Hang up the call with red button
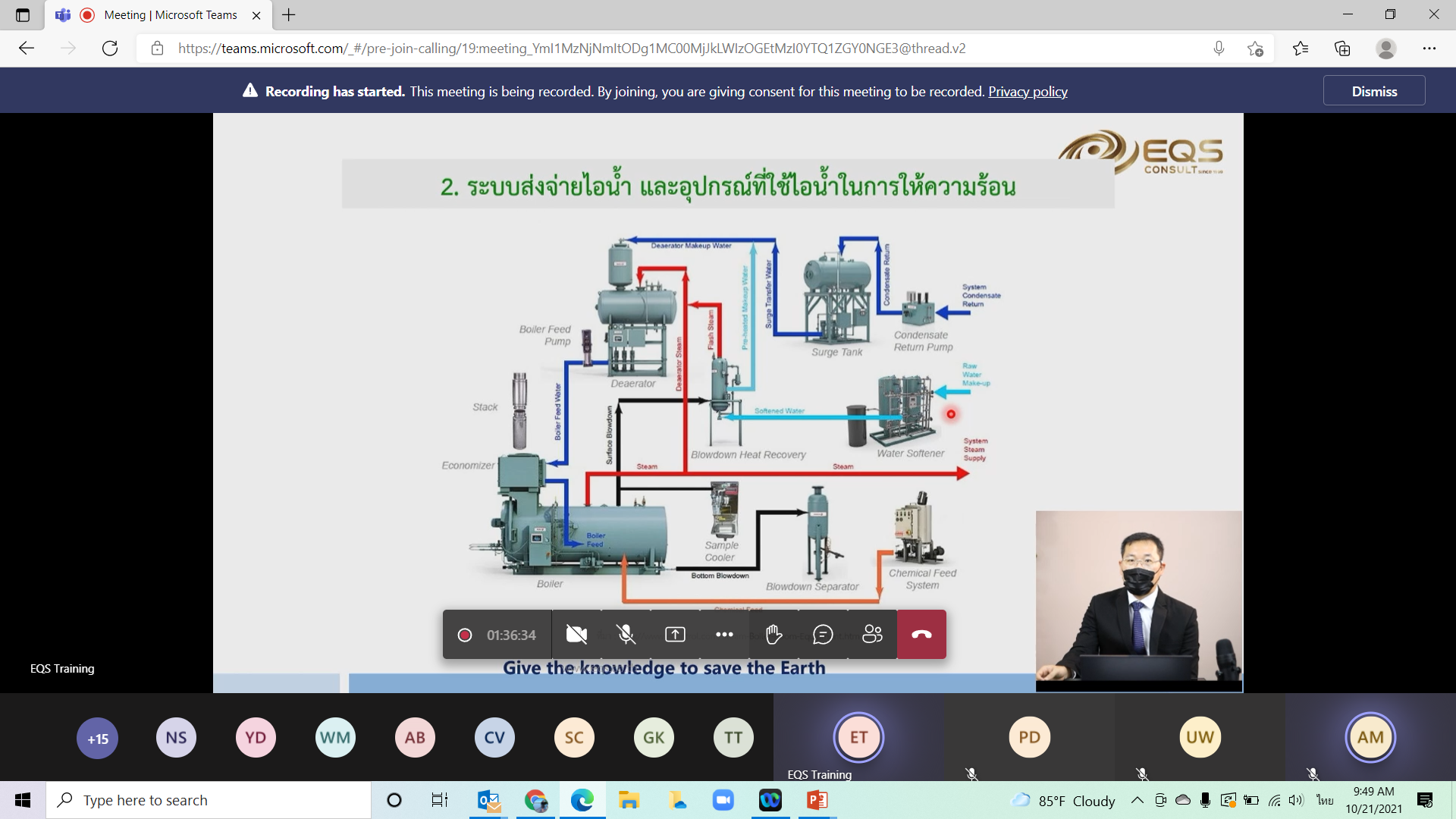 [921, 635]
